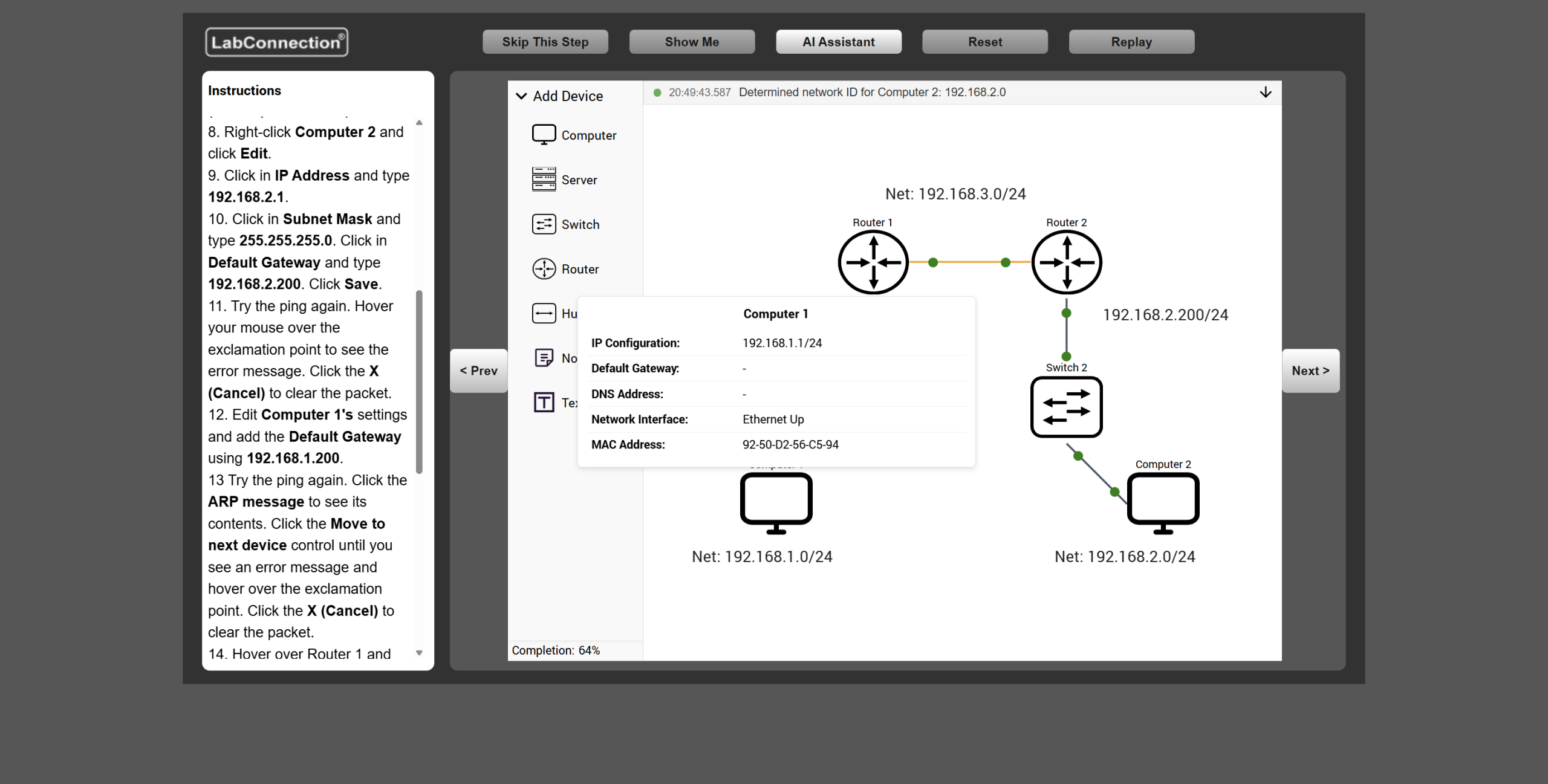This screenshot has height=784, width=1548.
Task: Click the Router 1 icon on the canvas
Action: (873, 262)
